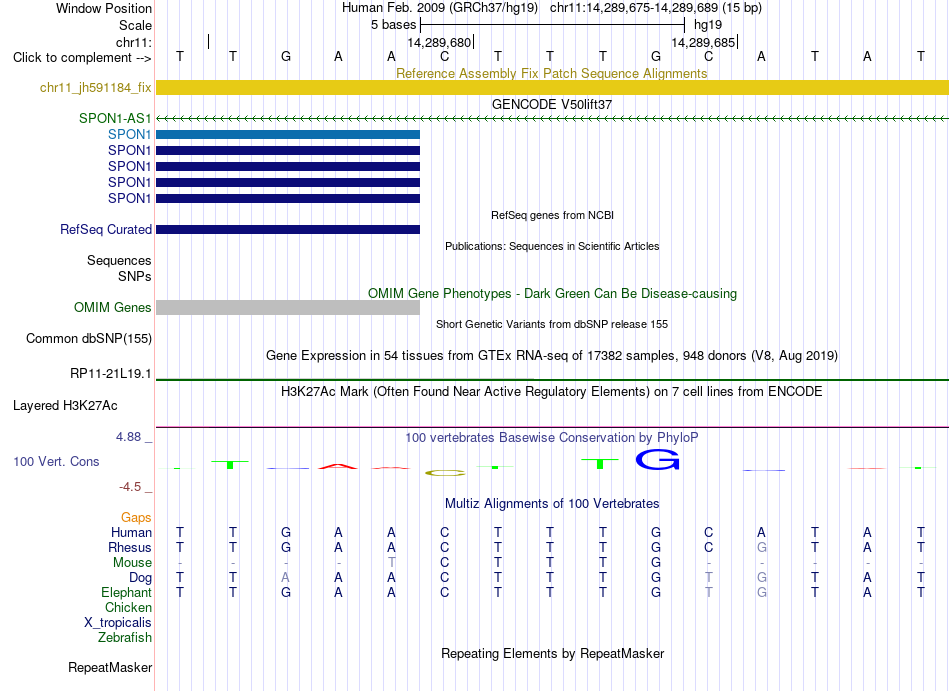The width and height of the screenshot is (950, 691).
Task: Click '100 vertebrates Basewise Conservation by PhyloP'
Action: click(x=552, y=437)
